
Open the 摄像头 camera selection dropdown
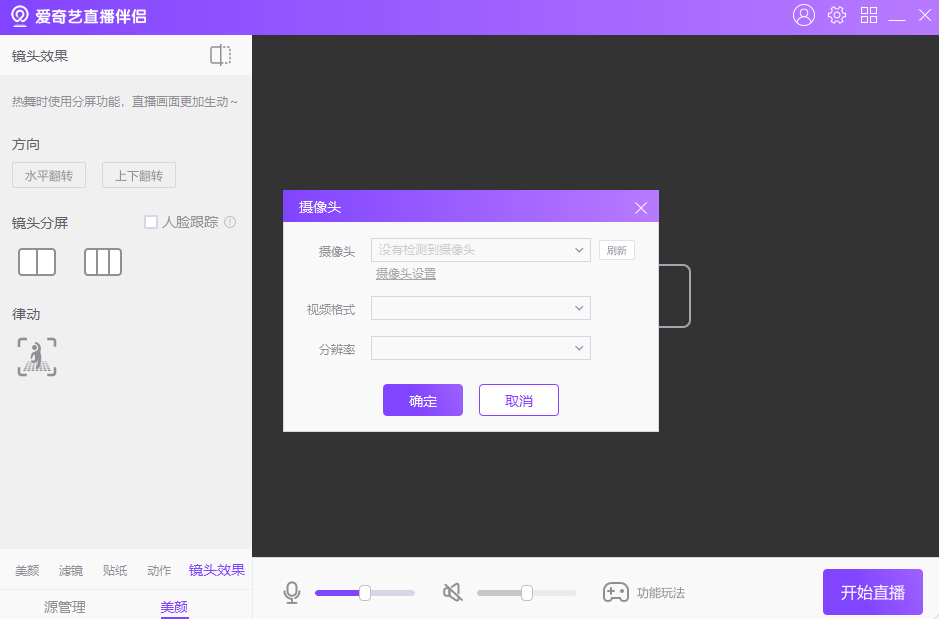click(x=480, y=249)
